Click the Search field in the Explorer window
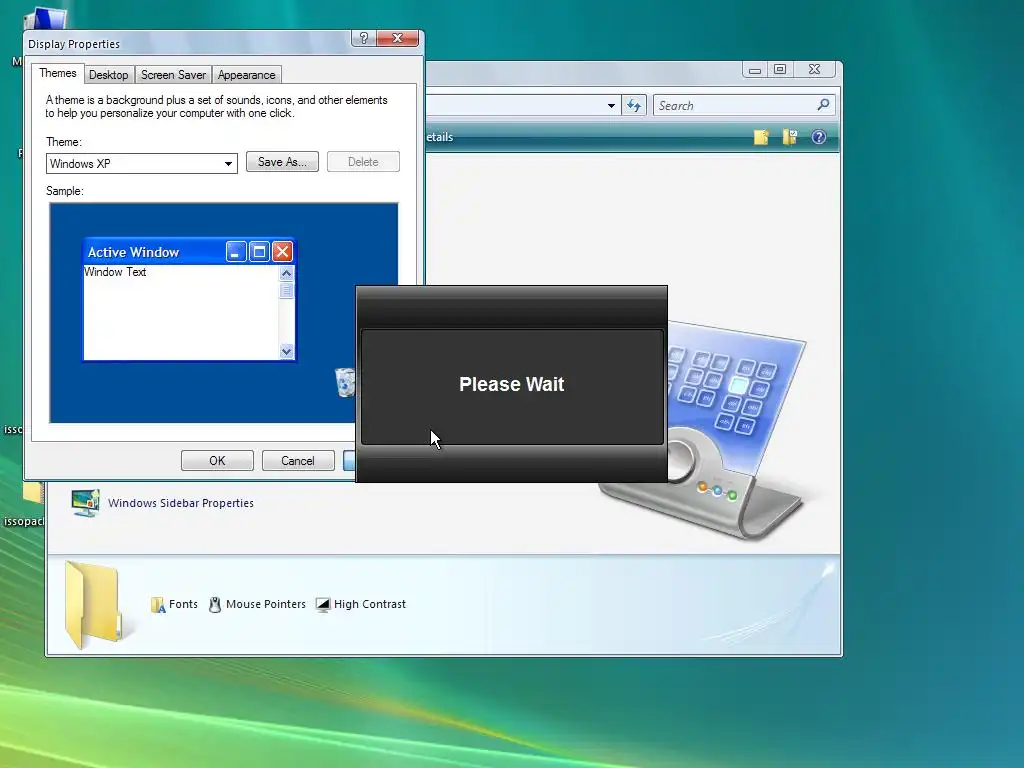This screenshot has height=768, width=1024. click(744, 105)
